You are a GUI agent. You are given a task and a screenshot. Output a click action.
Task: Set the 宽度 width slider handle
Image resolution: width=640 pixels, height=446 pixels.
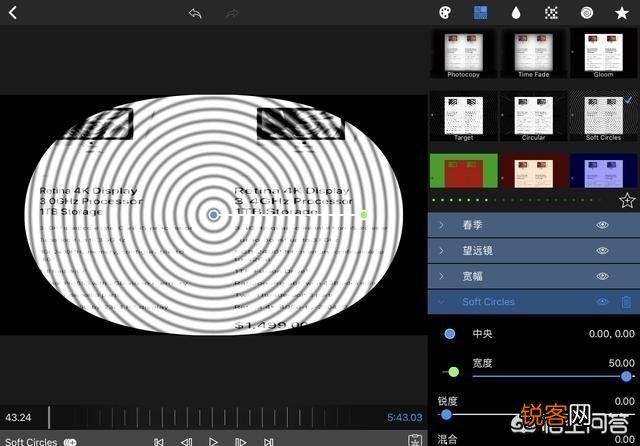pyautogui.click(x=626, y=377)
